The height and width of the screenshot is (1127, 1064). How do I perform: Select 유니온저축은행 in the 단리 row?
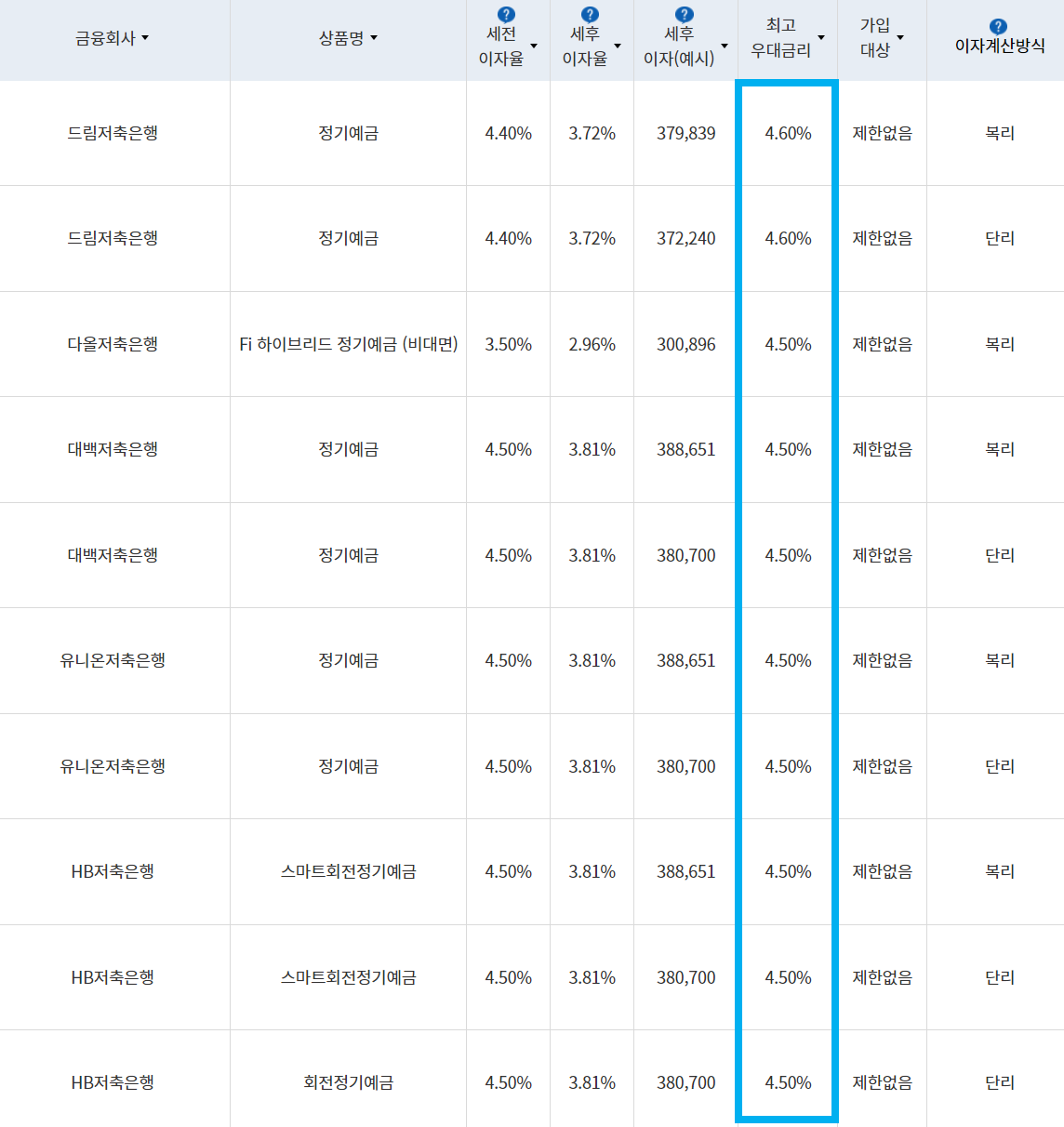point(113,766)
